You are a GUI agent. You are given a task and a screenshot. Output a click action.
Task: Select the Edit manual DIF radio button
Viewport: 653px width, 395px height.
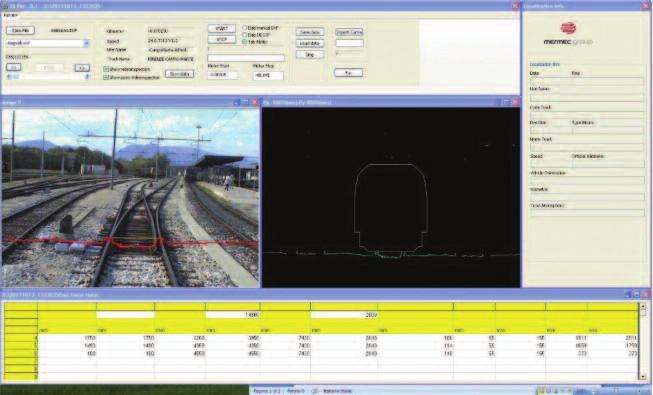pyautogui.click(x=245, y=28)
